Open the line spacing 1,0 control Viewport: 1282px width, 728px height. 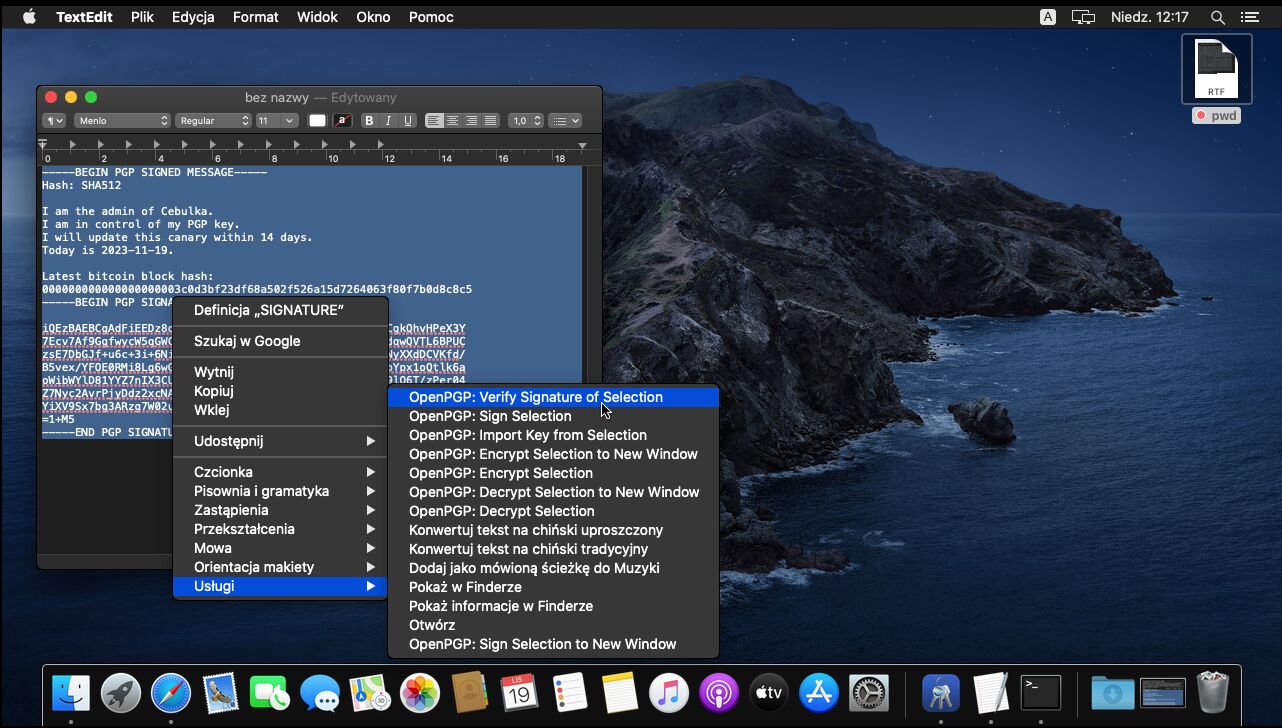coord(525,121)
